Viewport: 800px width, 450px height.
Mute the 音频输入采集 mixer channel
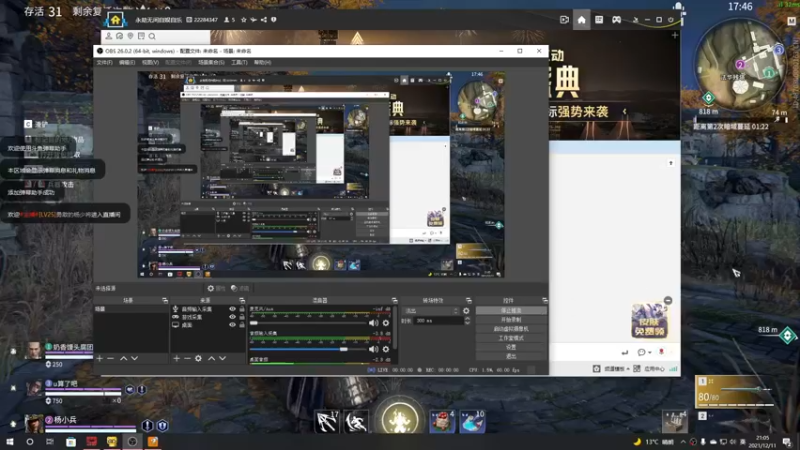coord(373,349)
